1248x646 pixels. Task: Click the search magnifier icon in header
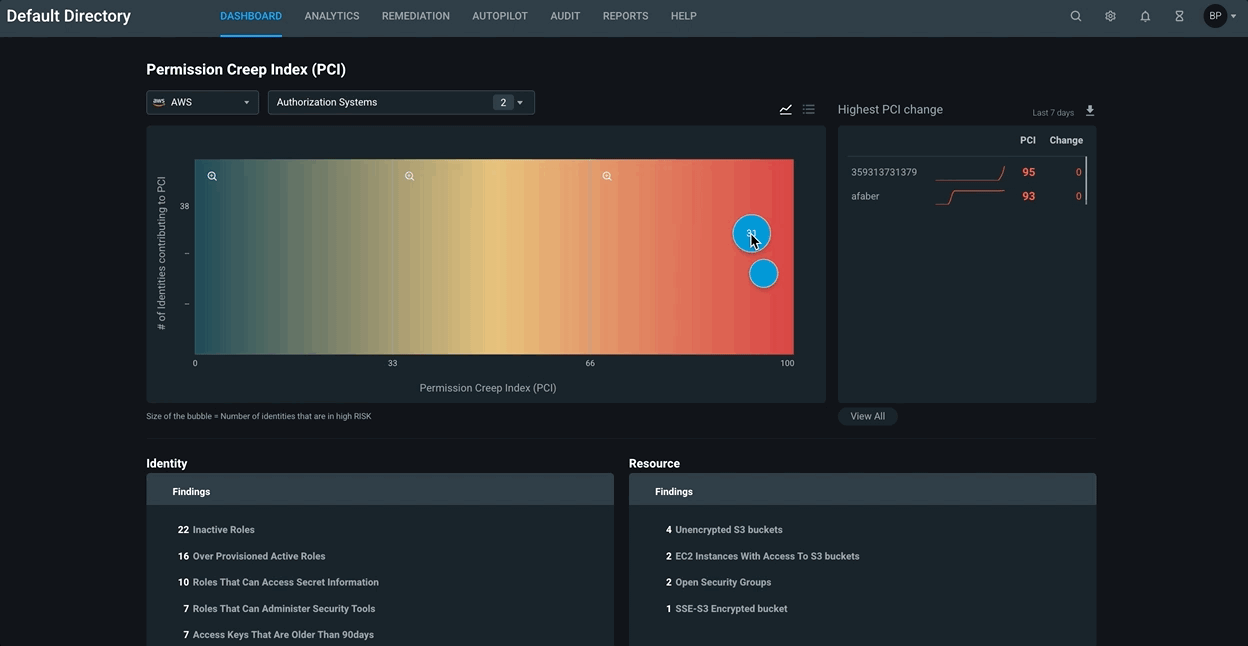pyautogui.click(x=1076, y=16)
